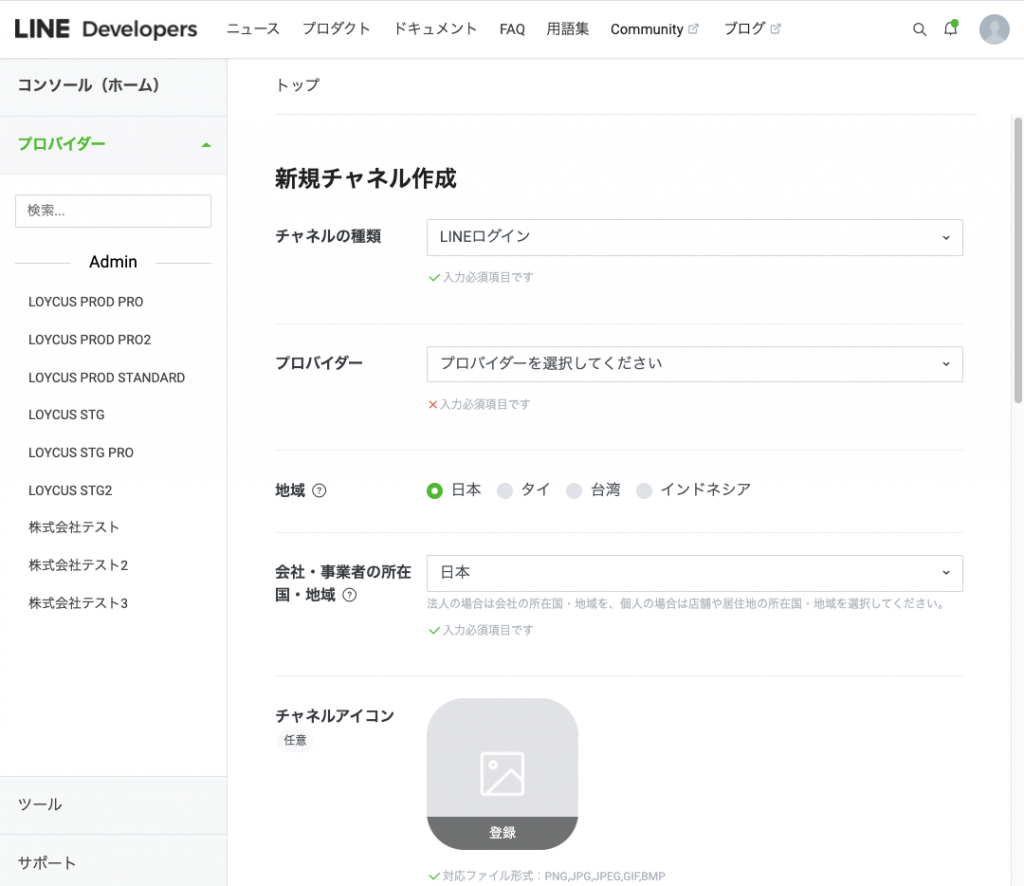Open the チャネルの種類 dropdown
Image resolution: width=1024 pixels, height=886 pixels.
694,238
